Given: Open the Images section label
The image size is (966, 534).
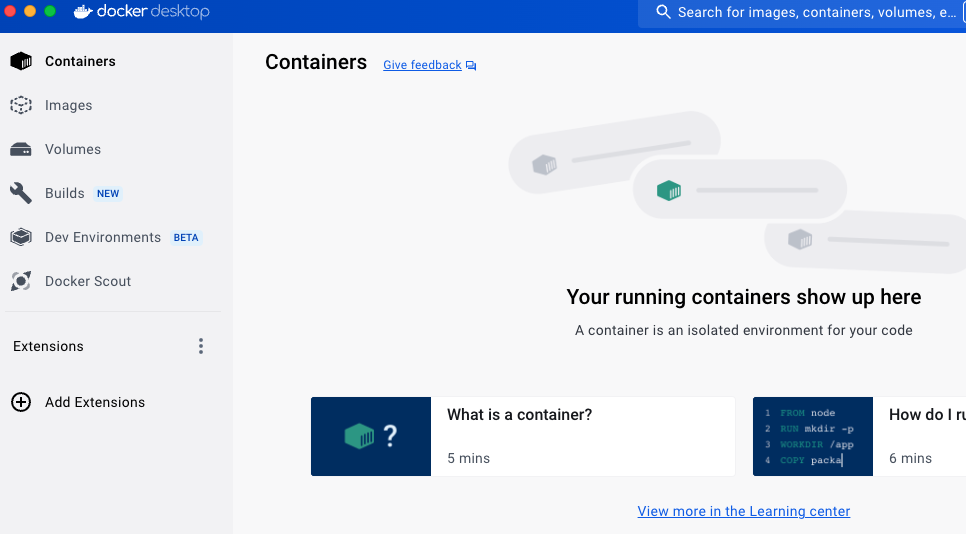Looking at the screenshot, I should coord(68,105).
